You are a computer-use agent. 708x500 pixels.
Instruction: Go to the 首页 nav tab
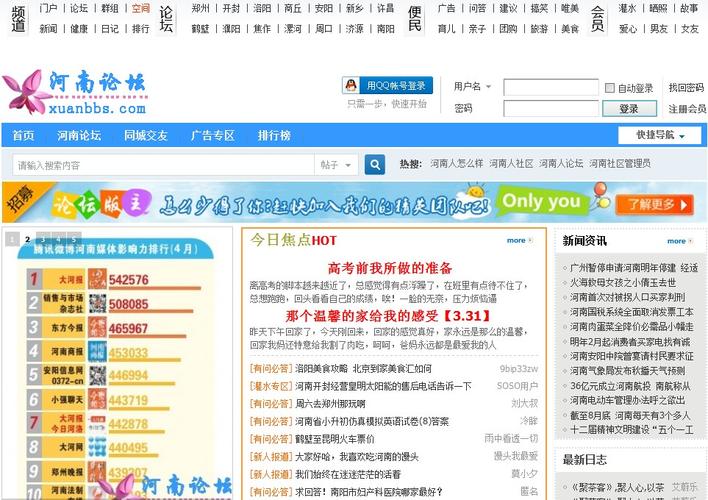[x=23, y=136]
